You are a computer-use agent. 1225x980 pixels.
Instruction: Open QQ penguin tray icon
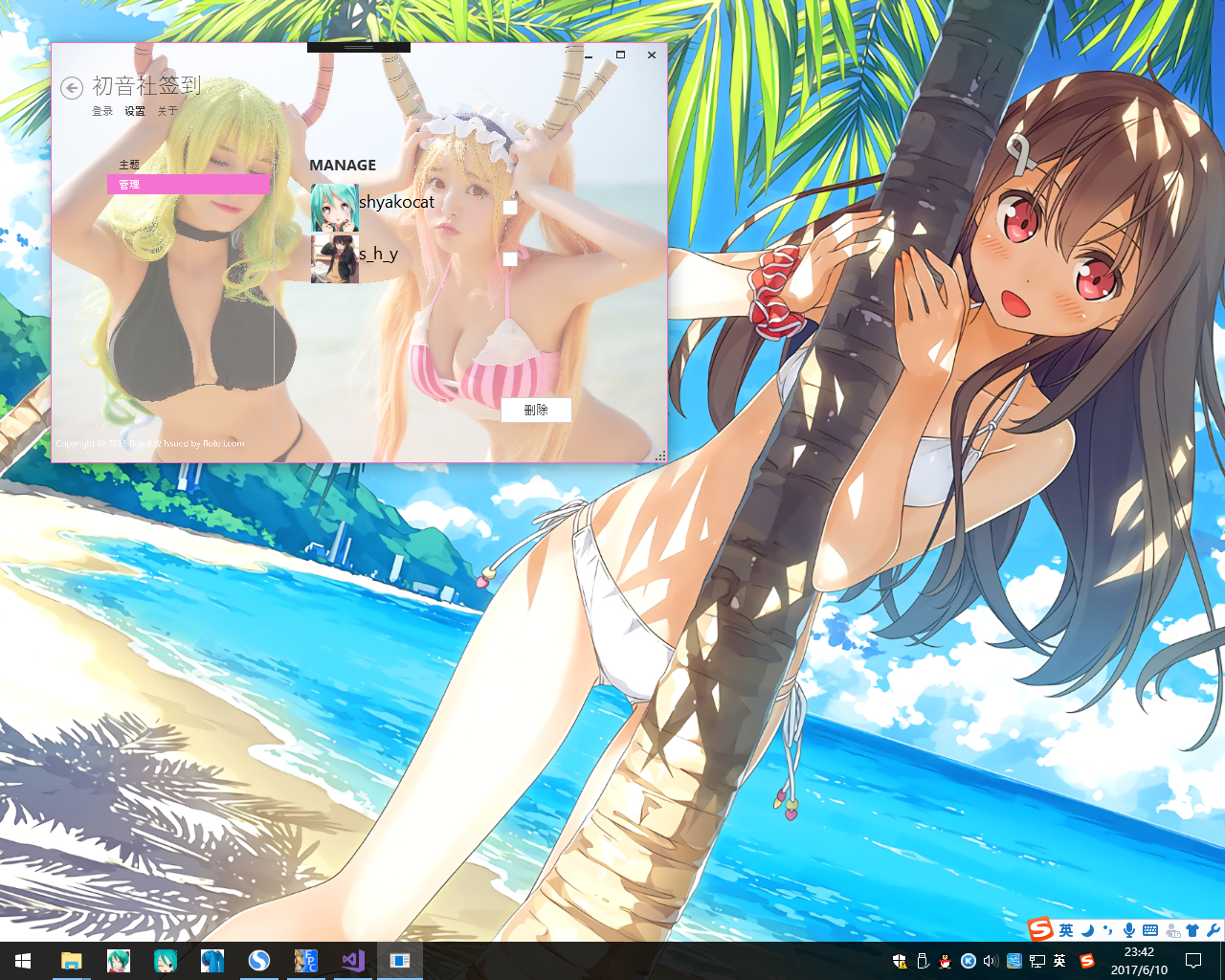[946, 961]
